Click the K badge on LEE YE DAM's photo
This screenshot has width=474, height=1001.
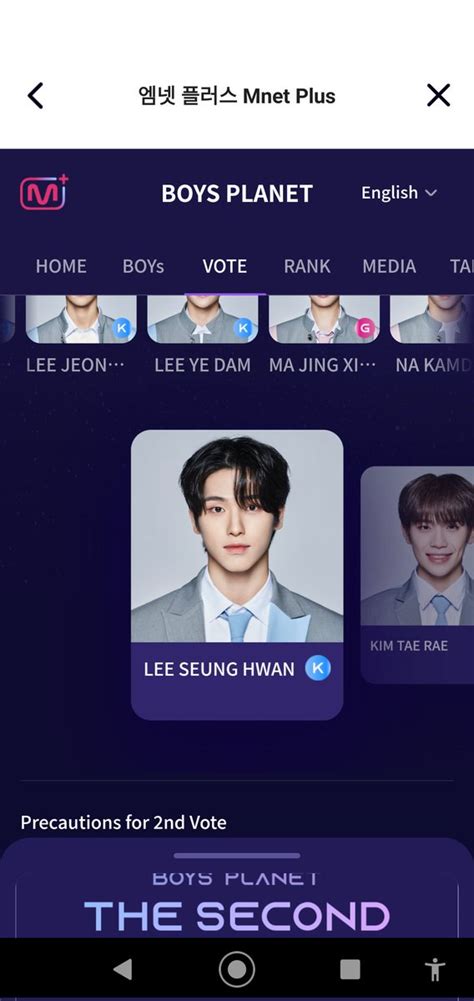point(243,329)
